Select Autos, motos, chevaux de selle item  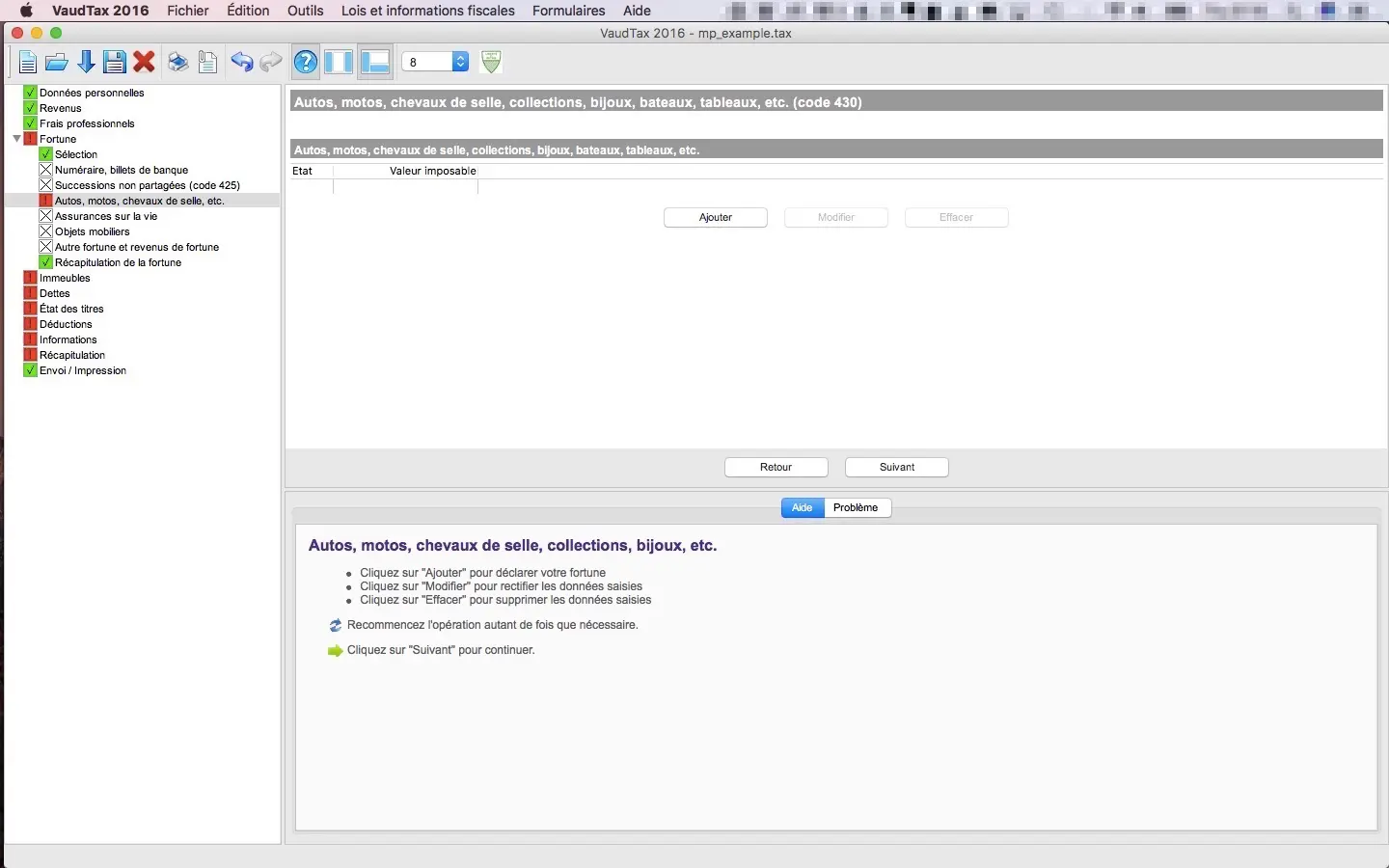tap(140, 201)
